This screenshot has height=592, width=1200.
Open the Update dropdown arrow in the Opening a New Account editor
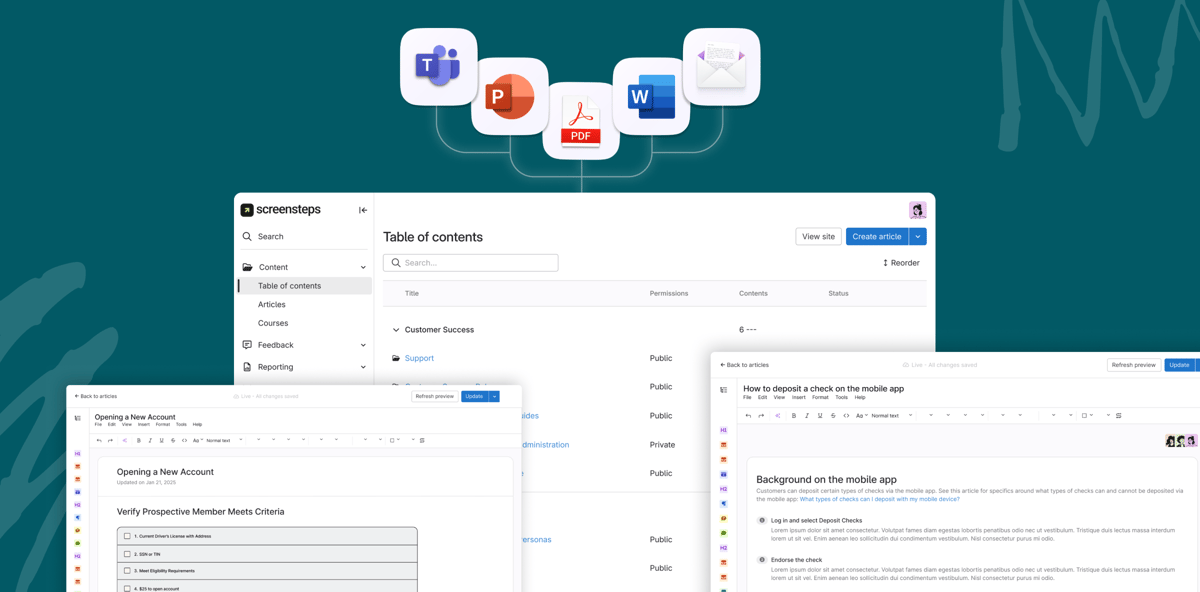click(494, 397)
